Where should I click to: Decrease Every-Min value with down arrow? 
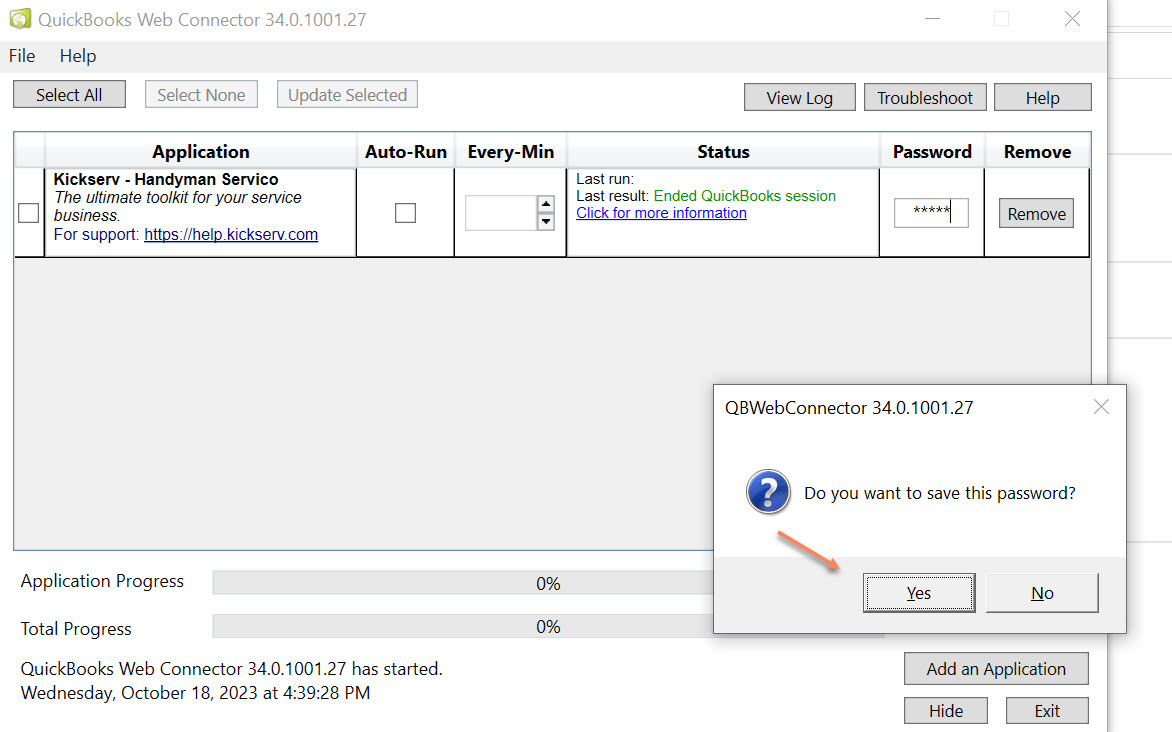[x=546, y=222]
